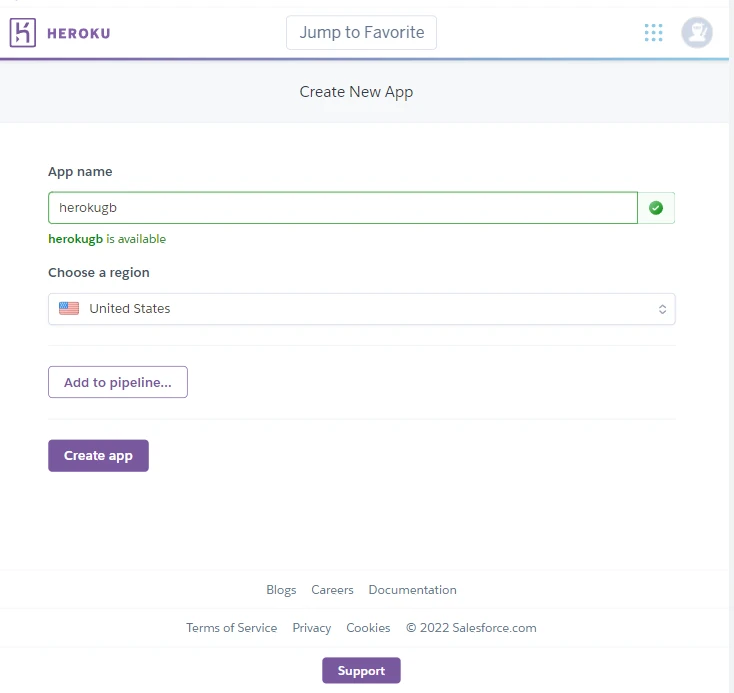
Task: Click the green availability checkmark icon
Action: (656, 208)
